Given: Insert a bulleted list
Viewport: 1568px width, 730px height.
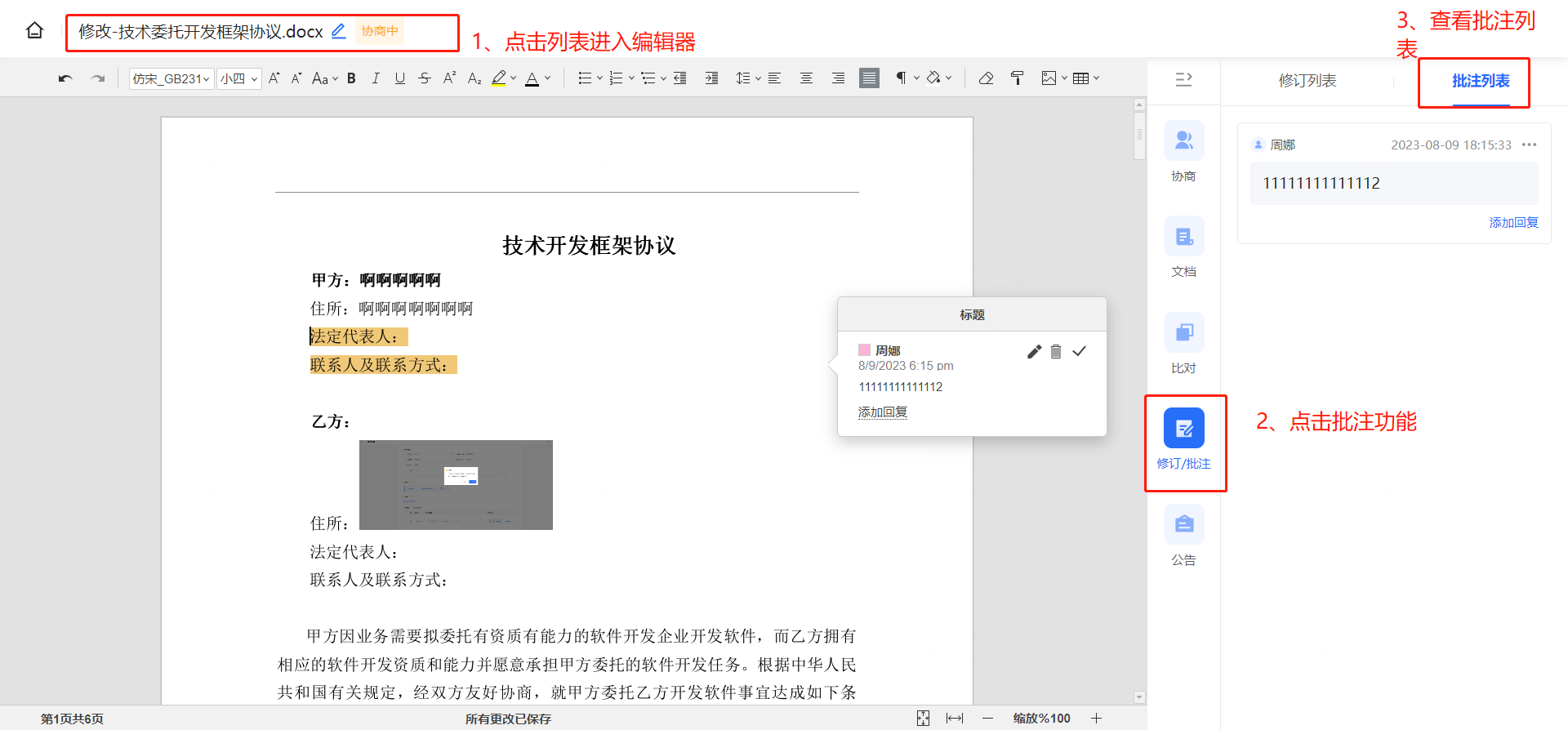Looking at the screenshot, I should 585,78.
